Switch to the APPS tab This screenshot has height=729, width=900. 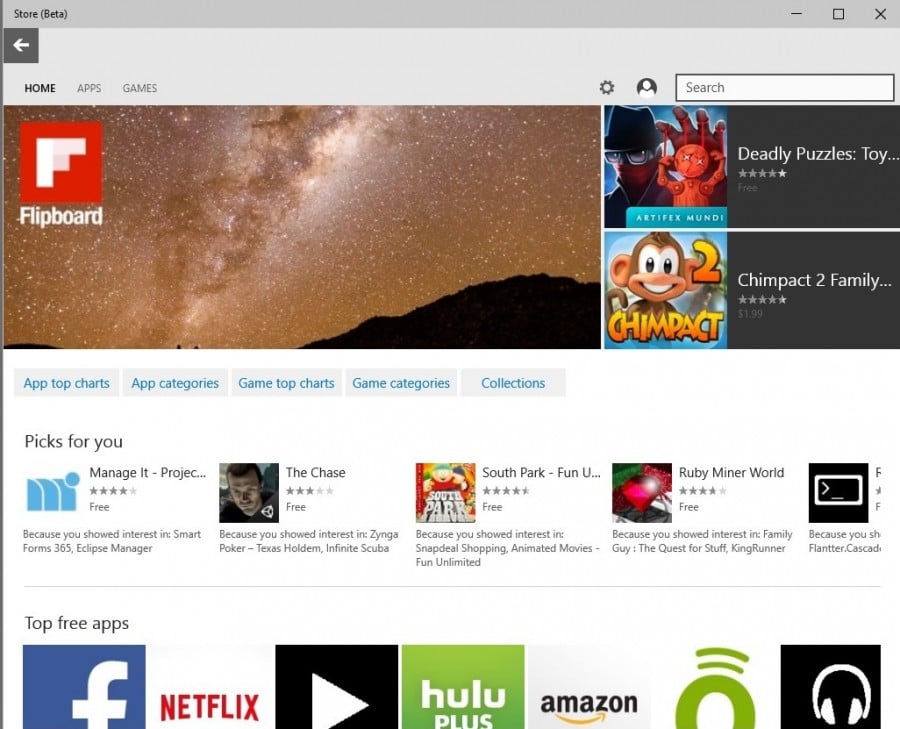point(89,88)
